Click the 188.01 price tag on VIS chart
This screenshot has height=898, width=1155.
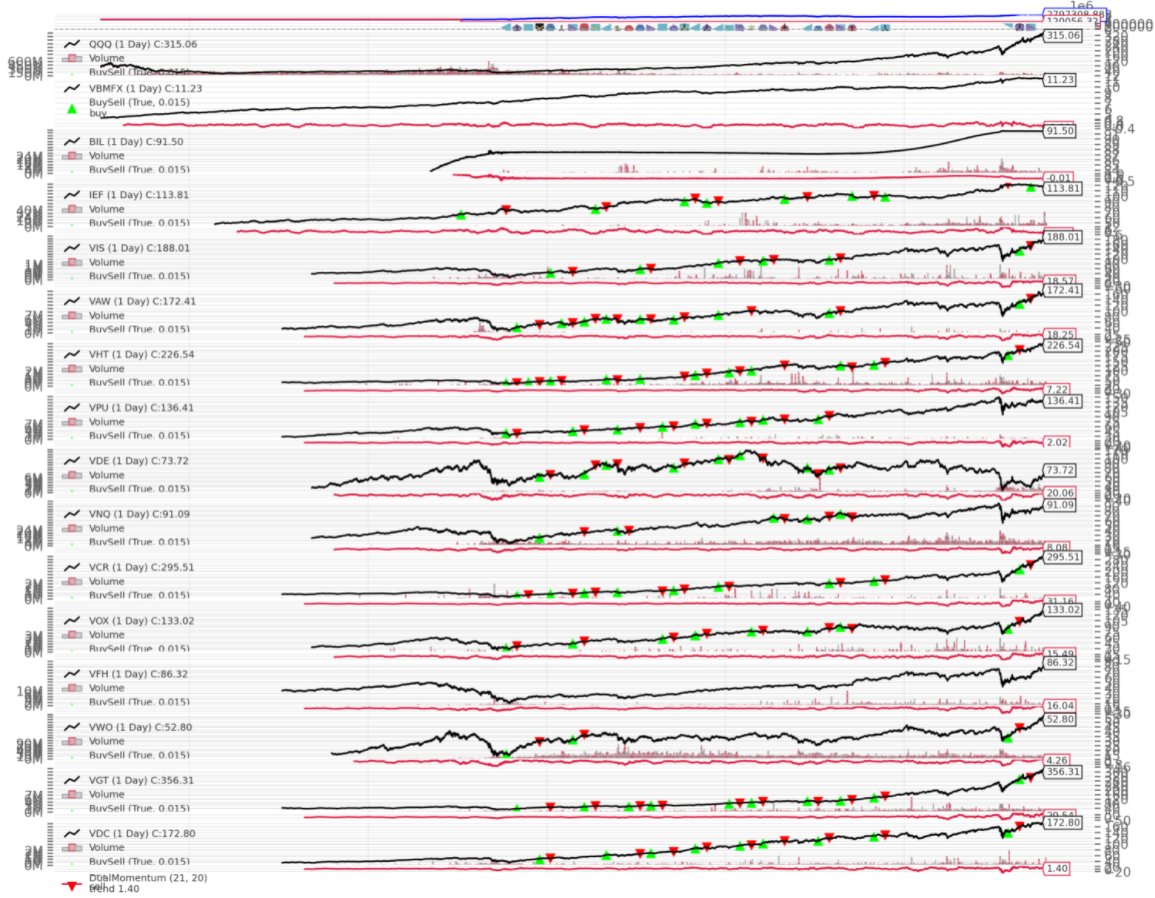(x=1062, y=237)
